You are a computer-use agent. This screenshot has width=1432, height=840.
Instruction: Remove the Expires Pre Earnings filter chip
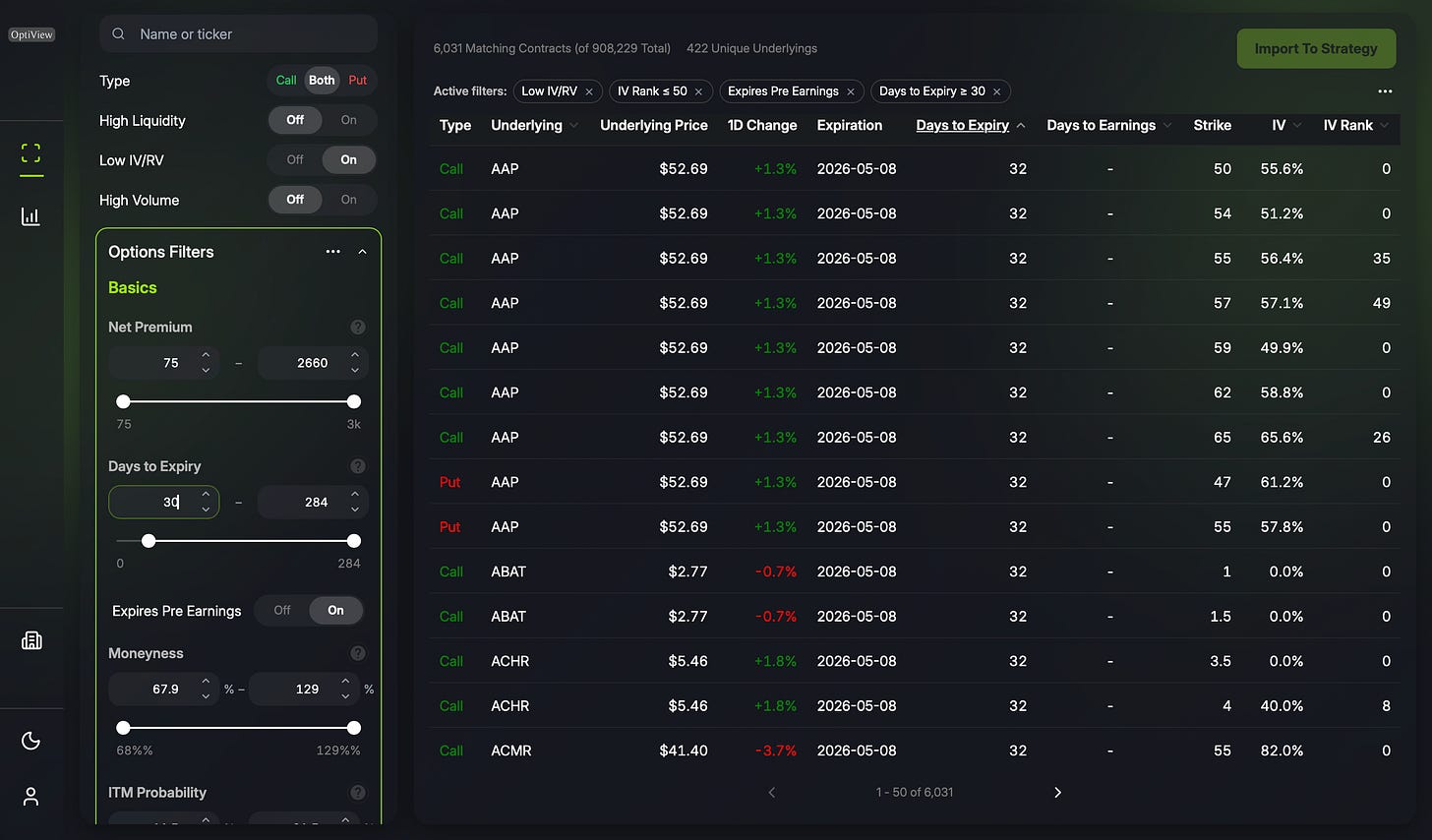851,91
